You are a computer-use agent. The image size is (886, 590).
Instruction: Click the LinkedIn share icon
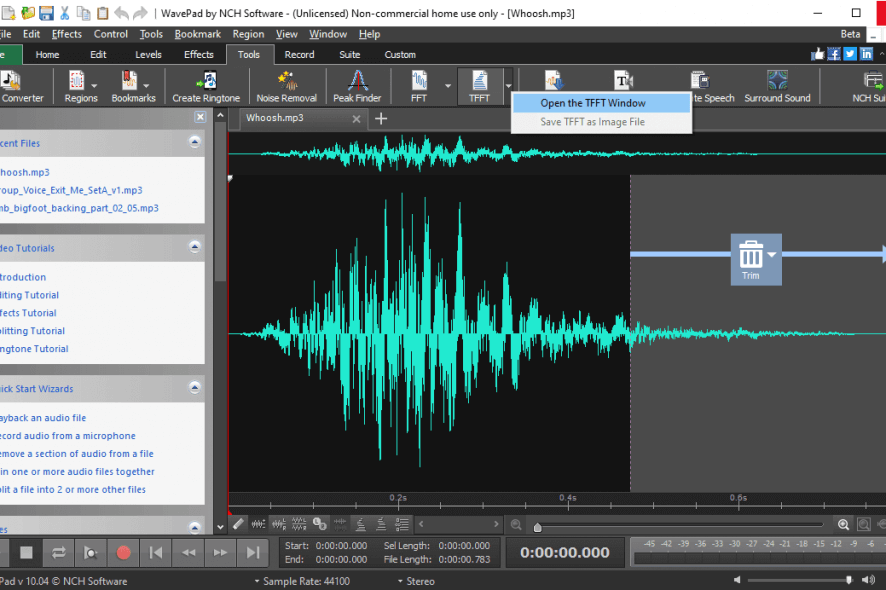click(866, 54)
